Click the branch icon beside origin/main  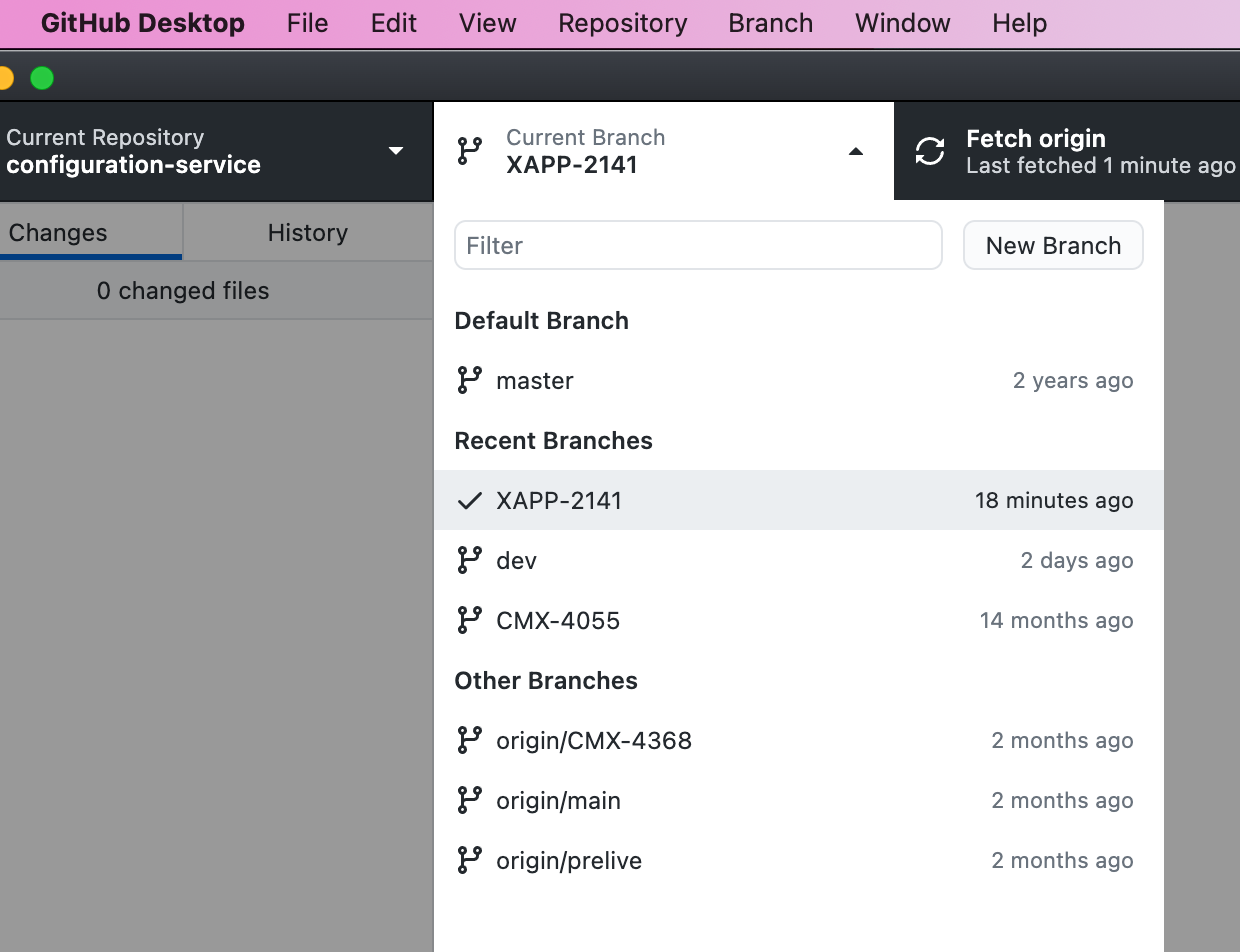(x=469, y=800)
